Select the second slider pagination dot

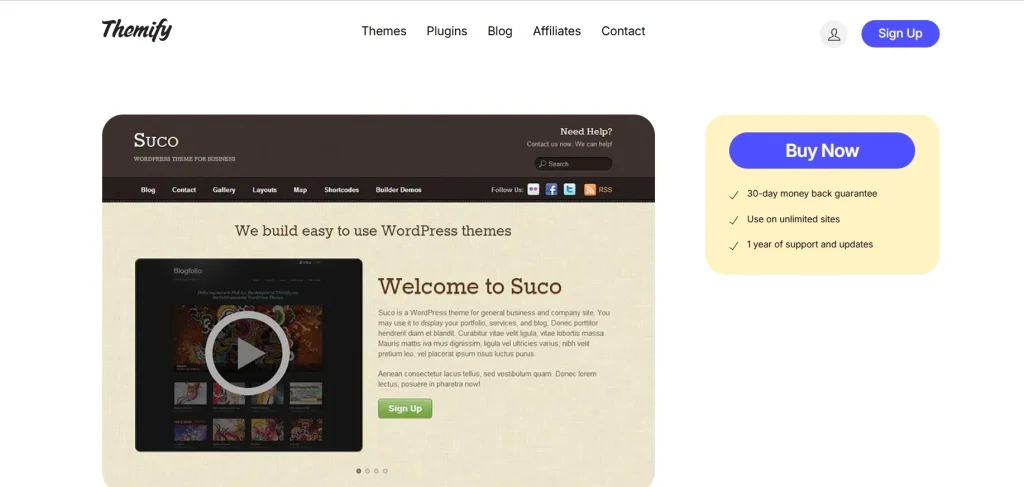click(367, 470)
